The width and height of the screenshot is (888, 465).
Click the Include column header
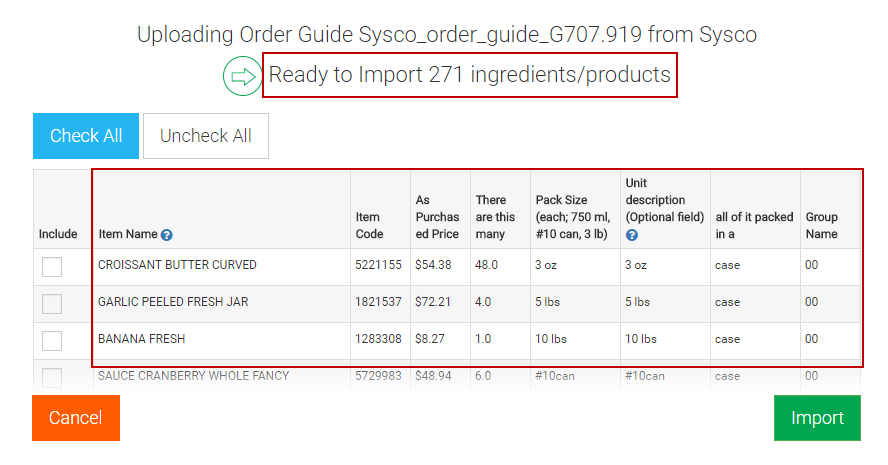58,234
